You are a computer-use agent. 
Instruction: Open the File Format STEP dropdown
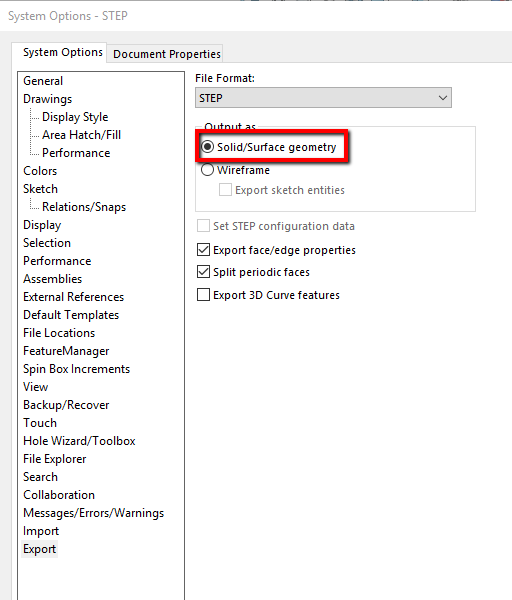point(323,98)
